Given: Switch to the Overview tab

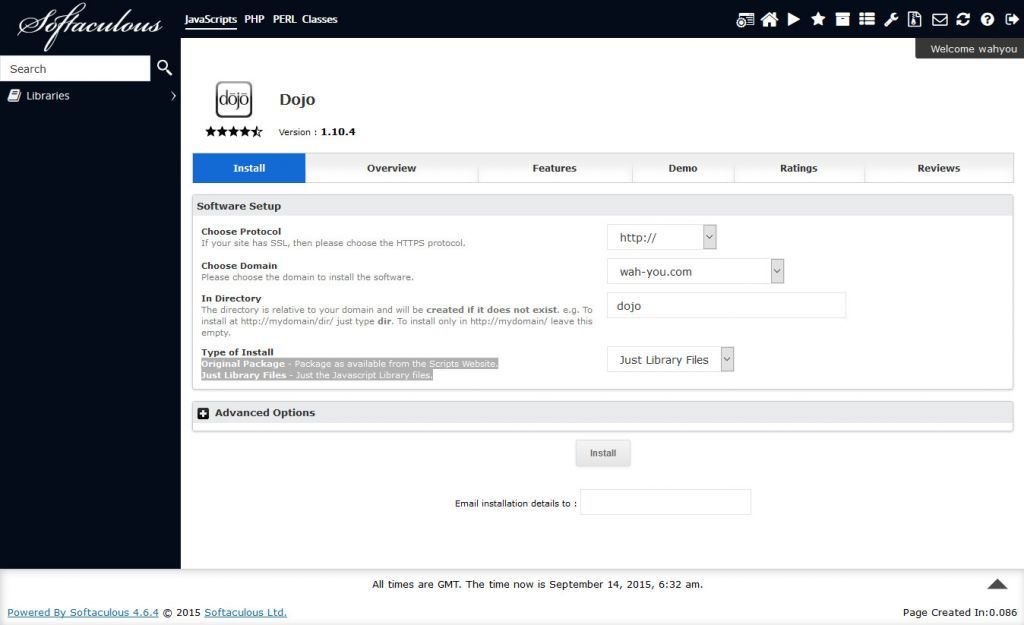Looking at the screenshot, I should coord(391,168).
